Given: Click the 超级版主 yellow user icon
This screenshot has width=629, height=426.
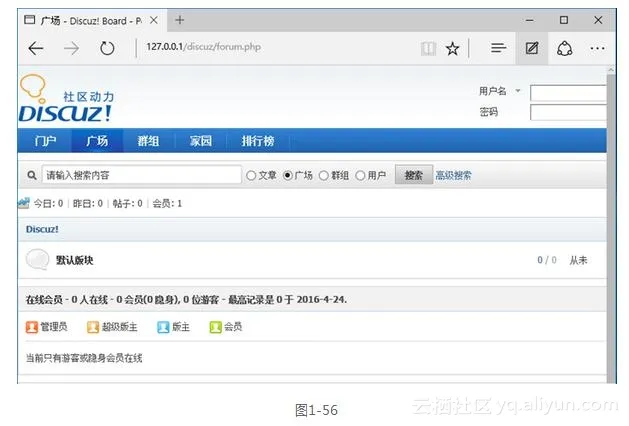Looking at the screenshot, I should [93, 327].
